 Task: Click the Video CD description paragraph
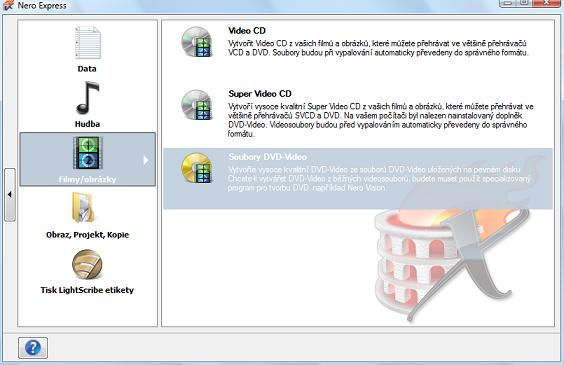point(378,48)
